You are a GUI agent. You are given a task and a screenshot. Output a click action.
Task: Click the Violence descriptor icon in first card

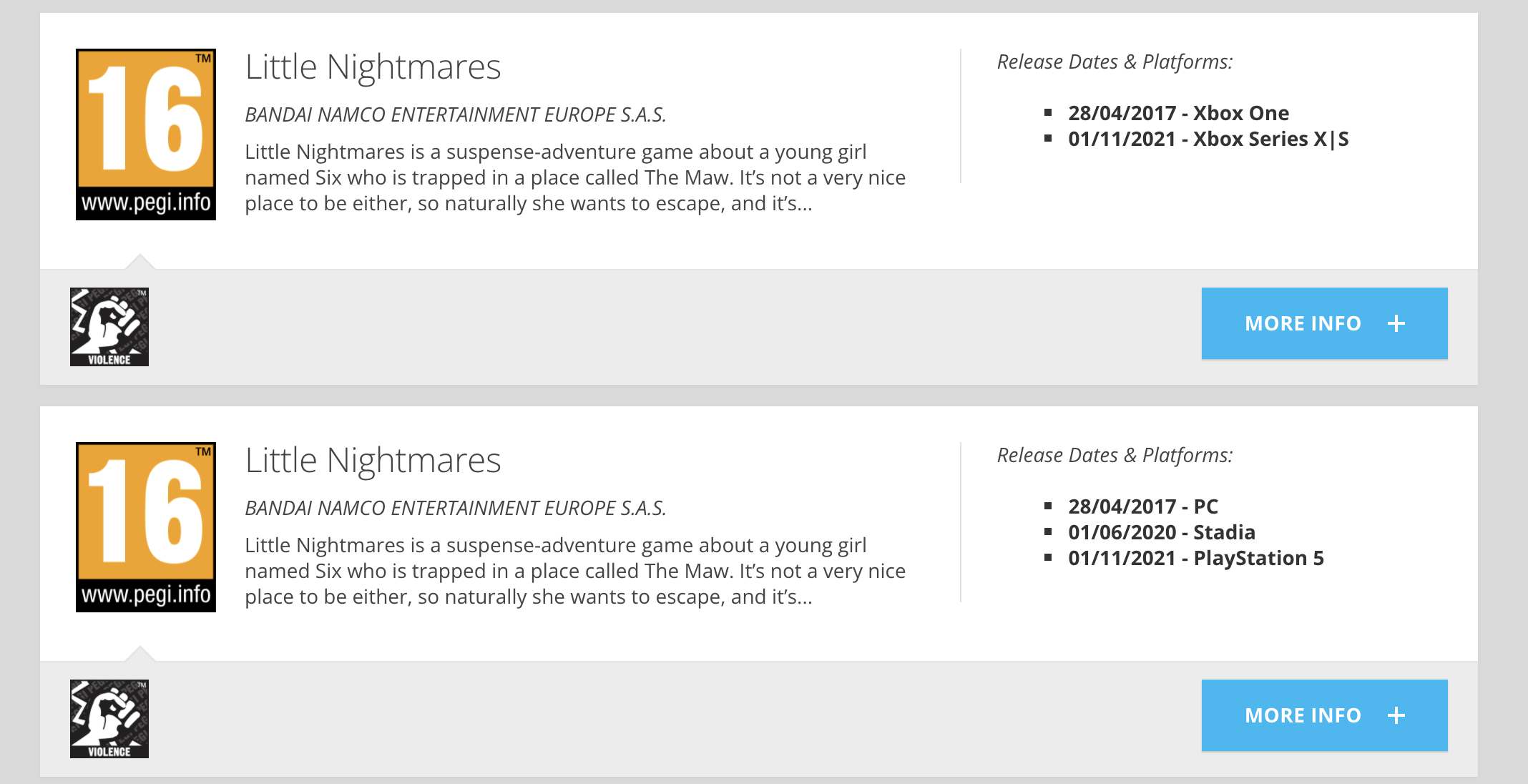(x=109, y=327)
